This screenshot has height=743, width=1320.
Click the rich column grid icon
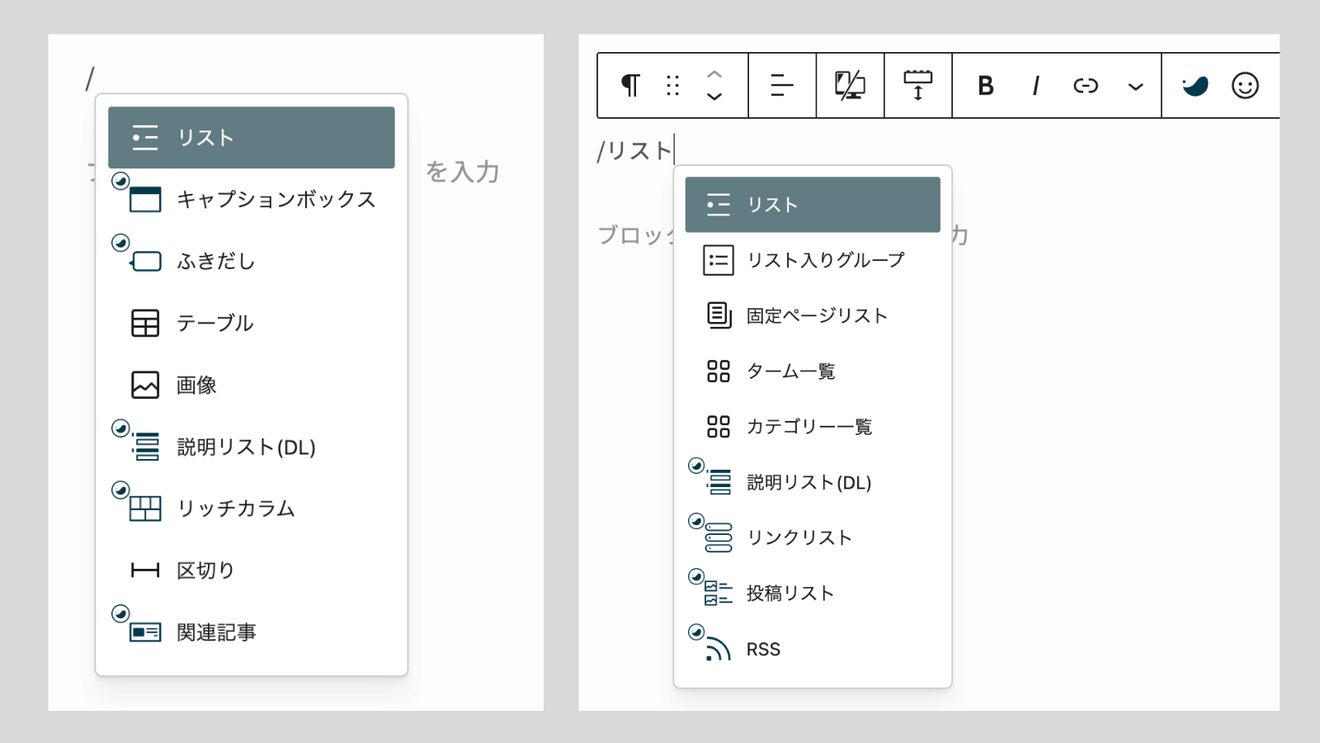tap(145, 508)
